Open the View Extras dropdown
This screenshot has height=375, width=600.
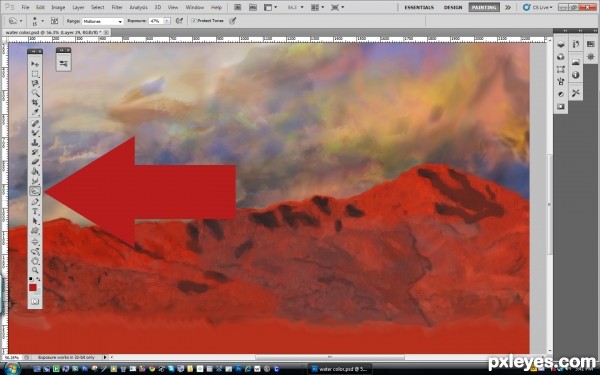[x=270, y=7]
